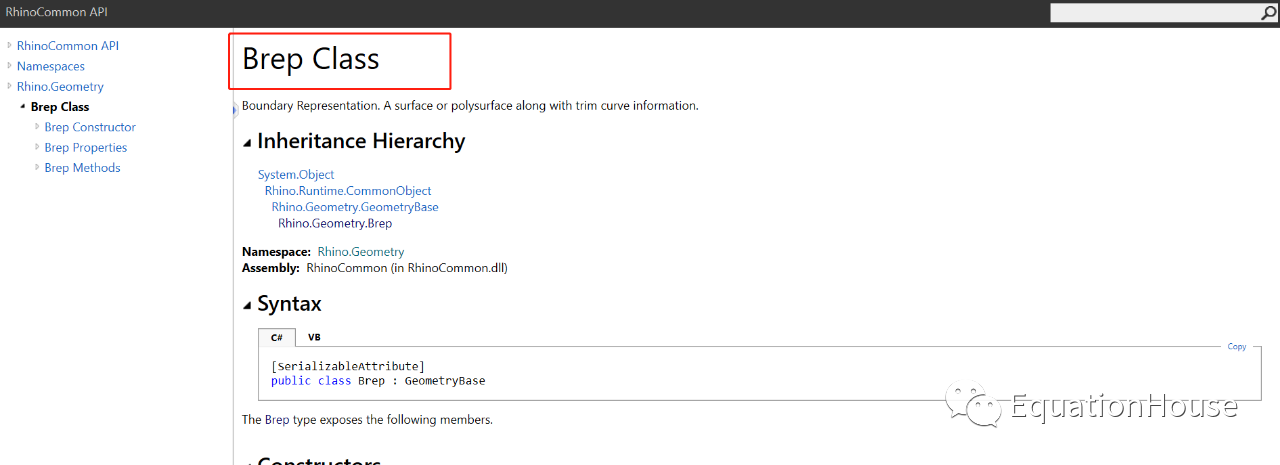Click the search input field

[1150, 13]
